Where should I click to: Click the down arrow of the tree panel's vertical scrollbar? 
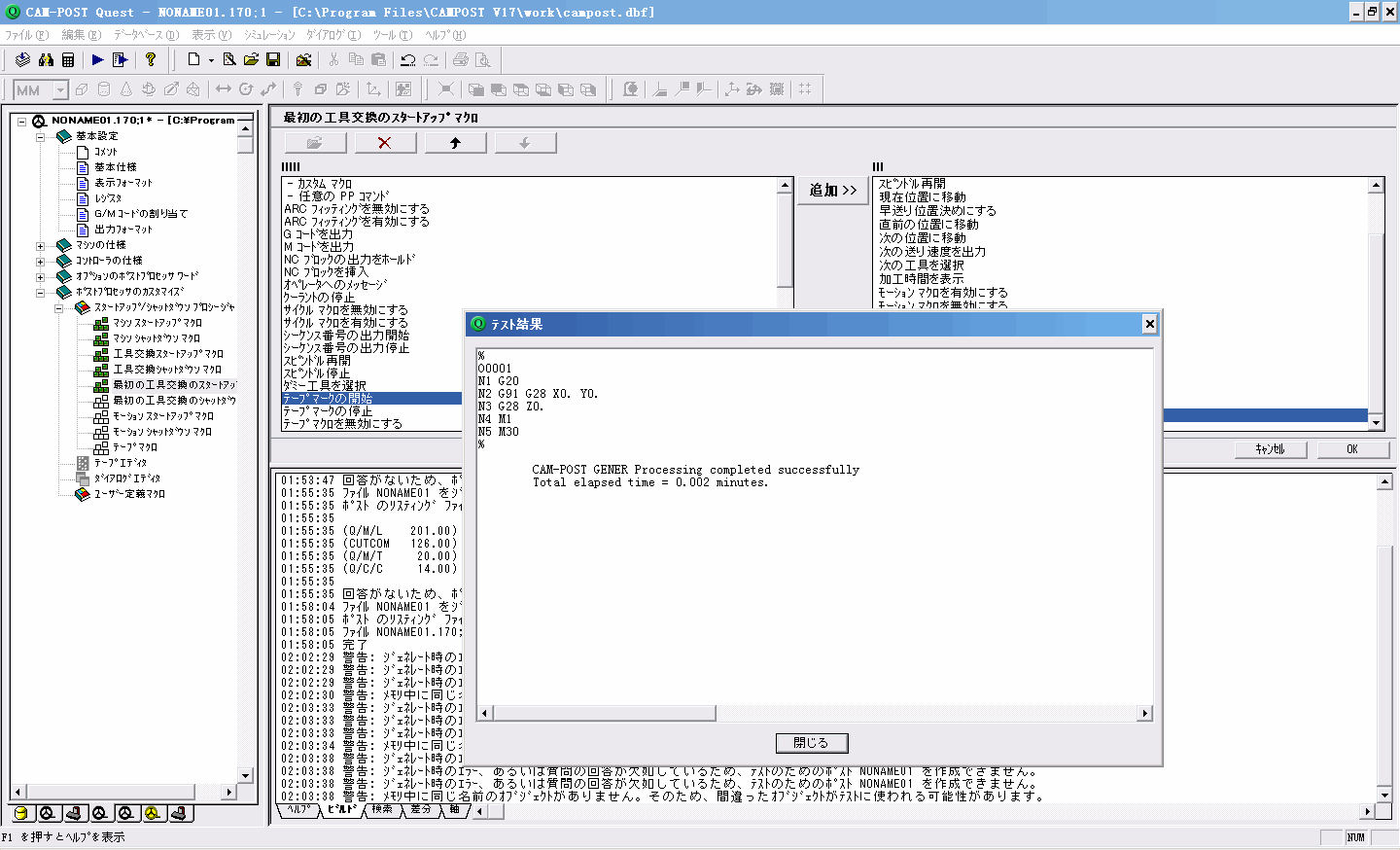245,776
